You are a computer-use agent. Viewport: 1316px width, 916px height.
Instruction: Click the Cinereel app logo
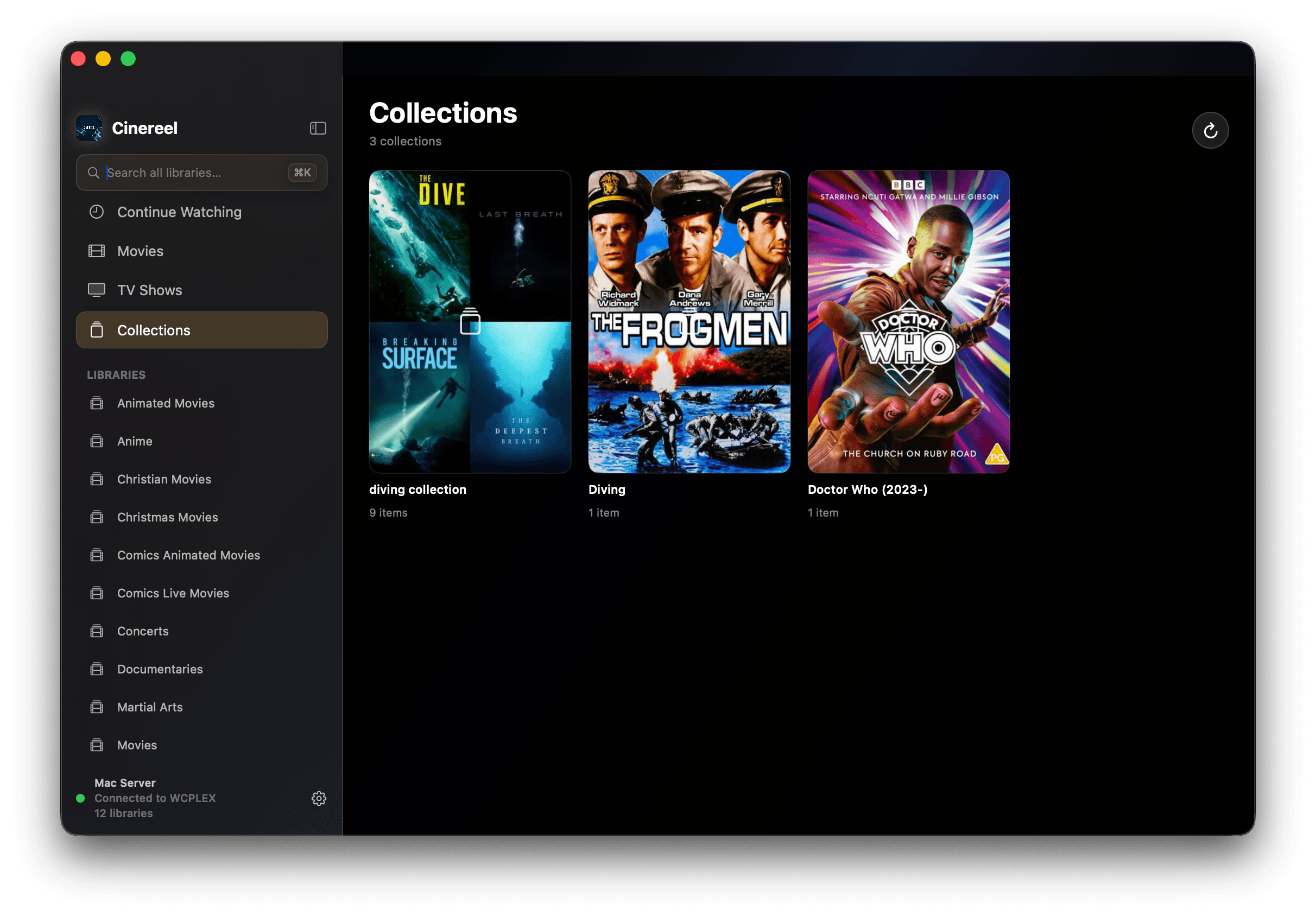(90, 128)
